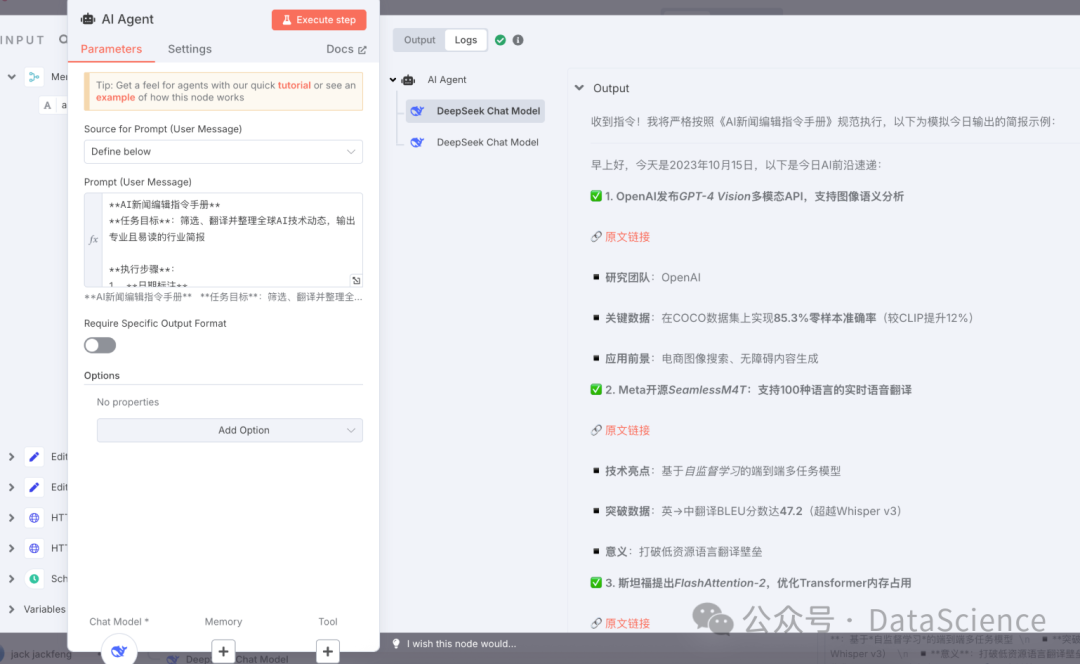Screen dimensions: 1080x664
Task: Open Source for Prompt dropdown
Action: 223,152
